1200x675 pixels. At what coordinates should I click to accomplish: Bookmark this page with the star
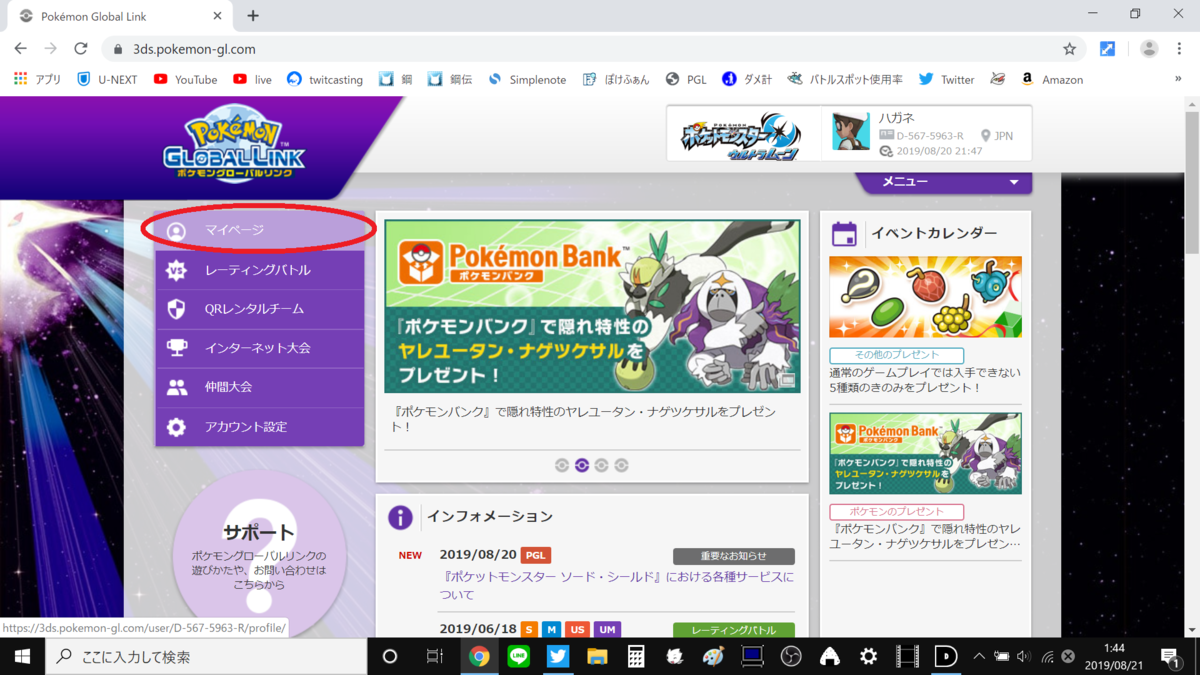pyautogui.click(x=1069, y=49)
